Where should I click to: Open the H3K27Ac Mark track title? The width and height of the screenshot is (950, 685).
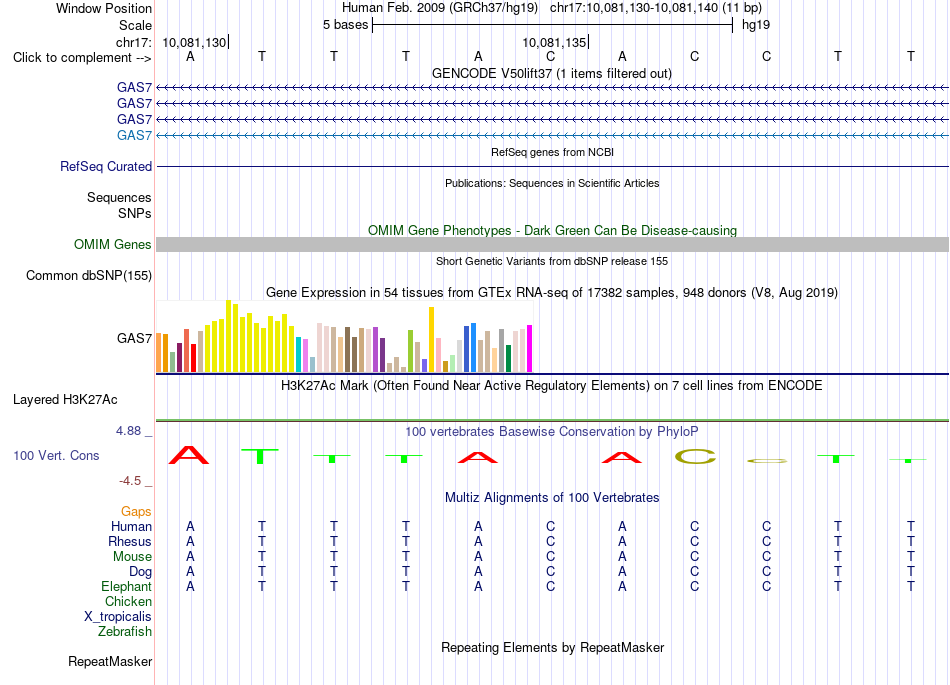coord(551,386)
